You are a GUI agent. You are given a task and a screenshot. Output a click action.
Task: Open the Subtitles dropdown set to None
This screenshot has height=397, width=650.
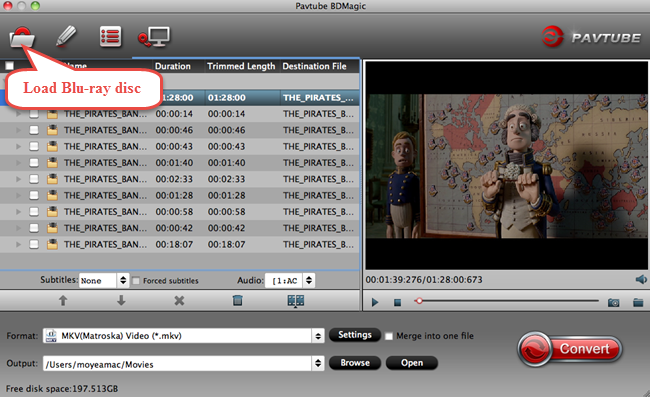[104, 281]
